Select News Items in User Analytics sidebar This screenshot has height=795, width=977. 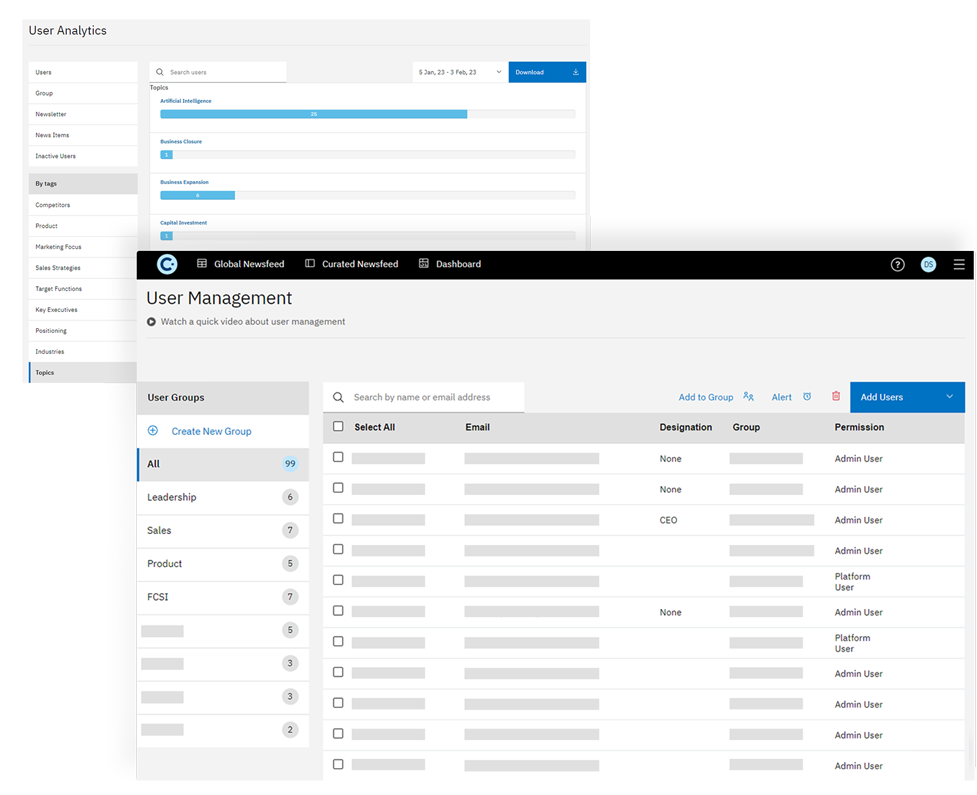pos(83,135)
